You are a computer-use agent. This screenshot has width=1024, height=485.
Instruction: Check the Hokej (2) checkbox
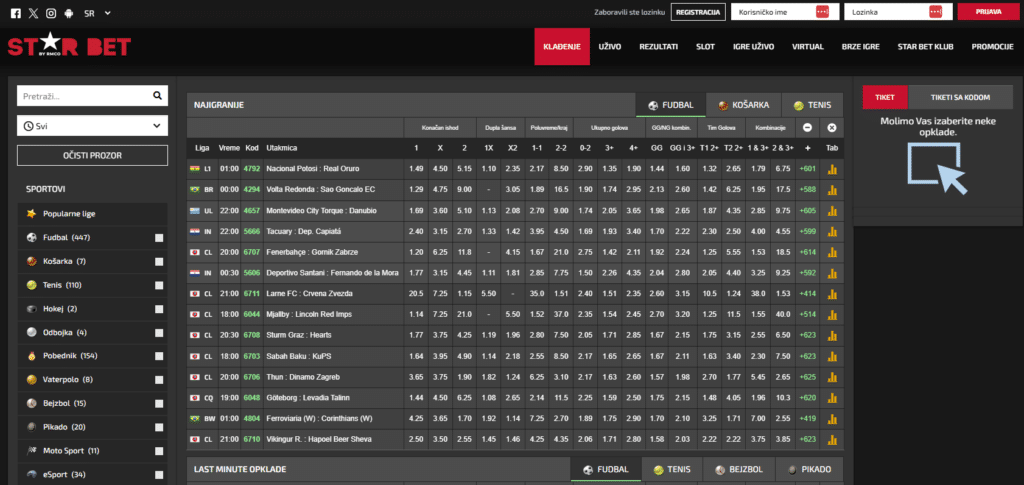tap(159, 309)
